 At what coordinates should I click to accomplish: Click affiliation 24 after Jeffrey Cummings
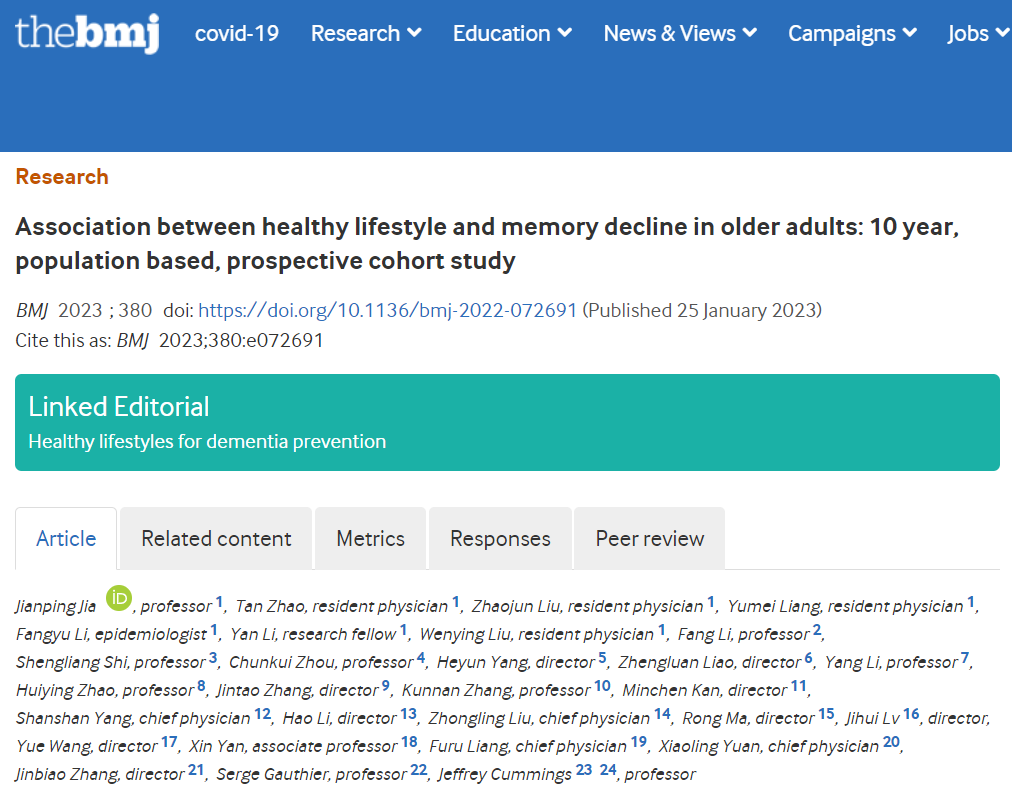pos(608,771)
